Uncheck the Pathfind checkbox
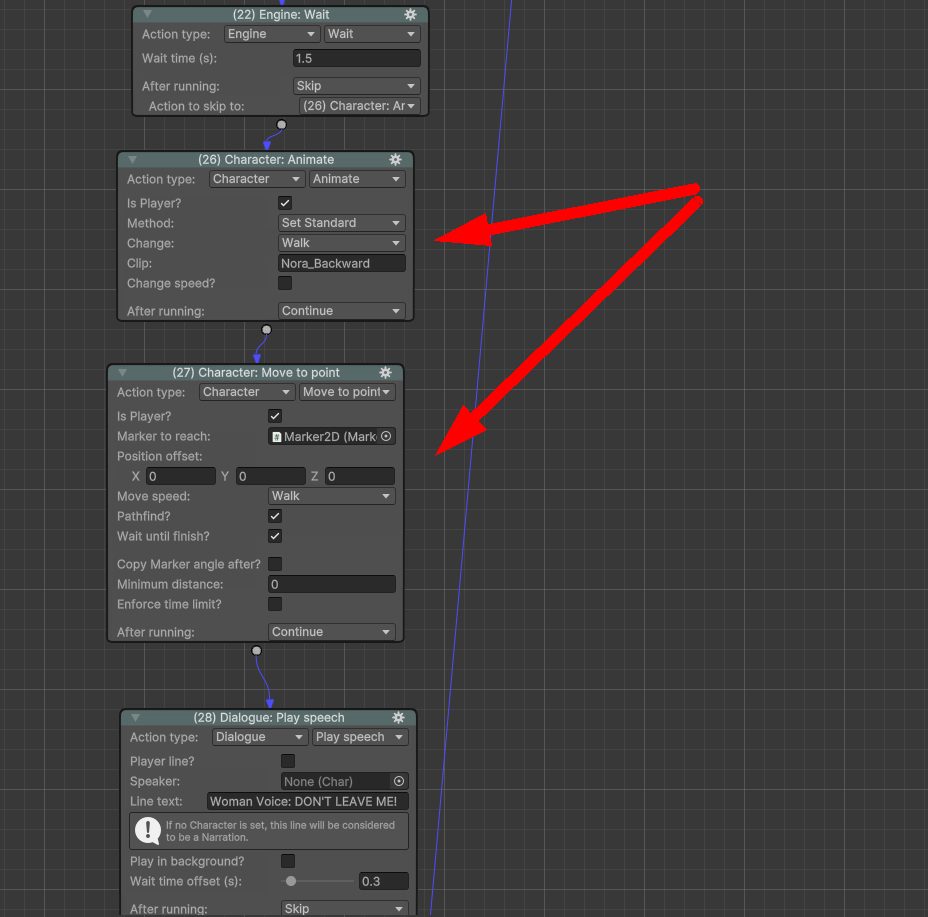 275,516
